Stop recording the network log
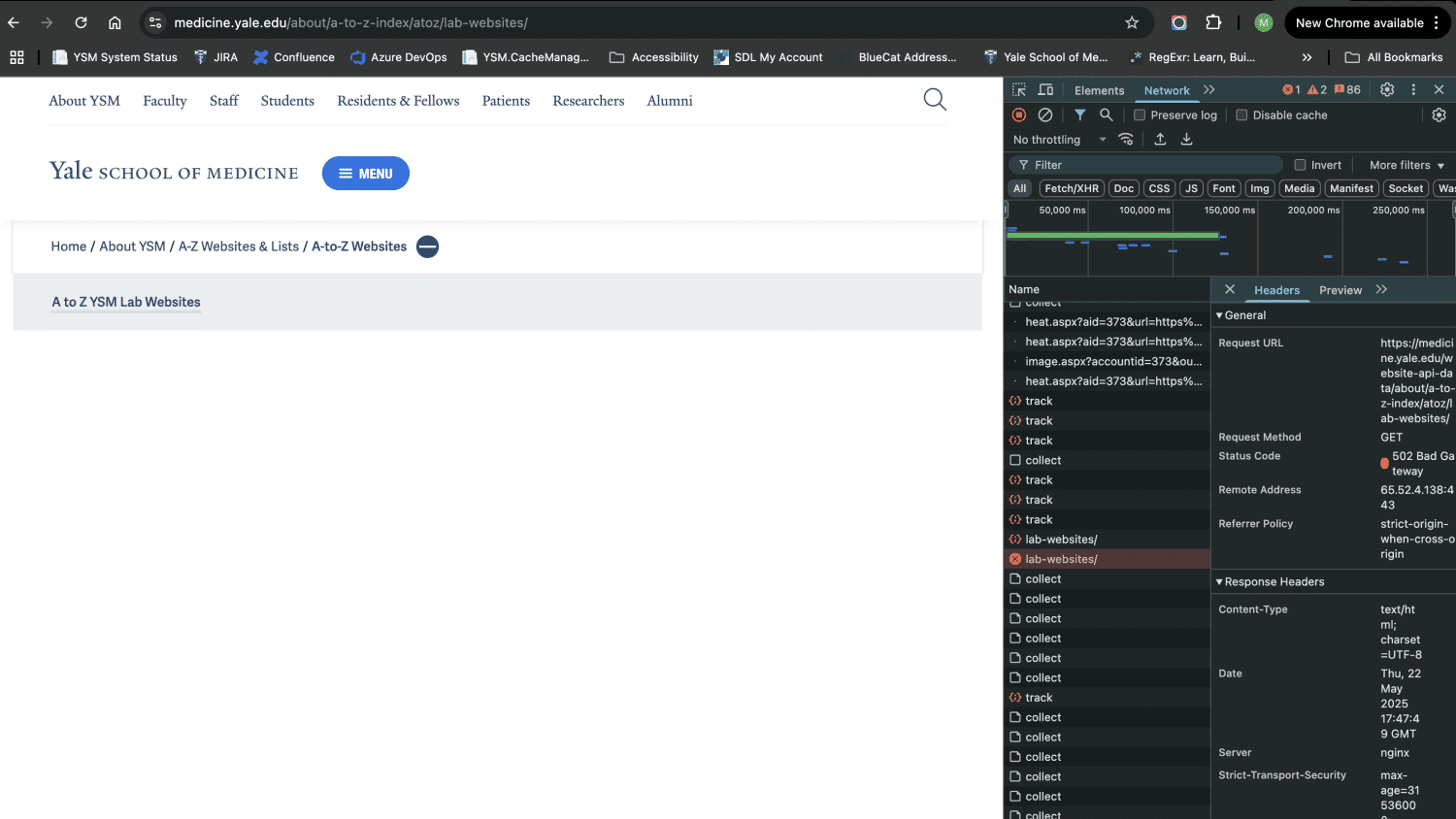1456x819 pixels. pos(1019,115)
